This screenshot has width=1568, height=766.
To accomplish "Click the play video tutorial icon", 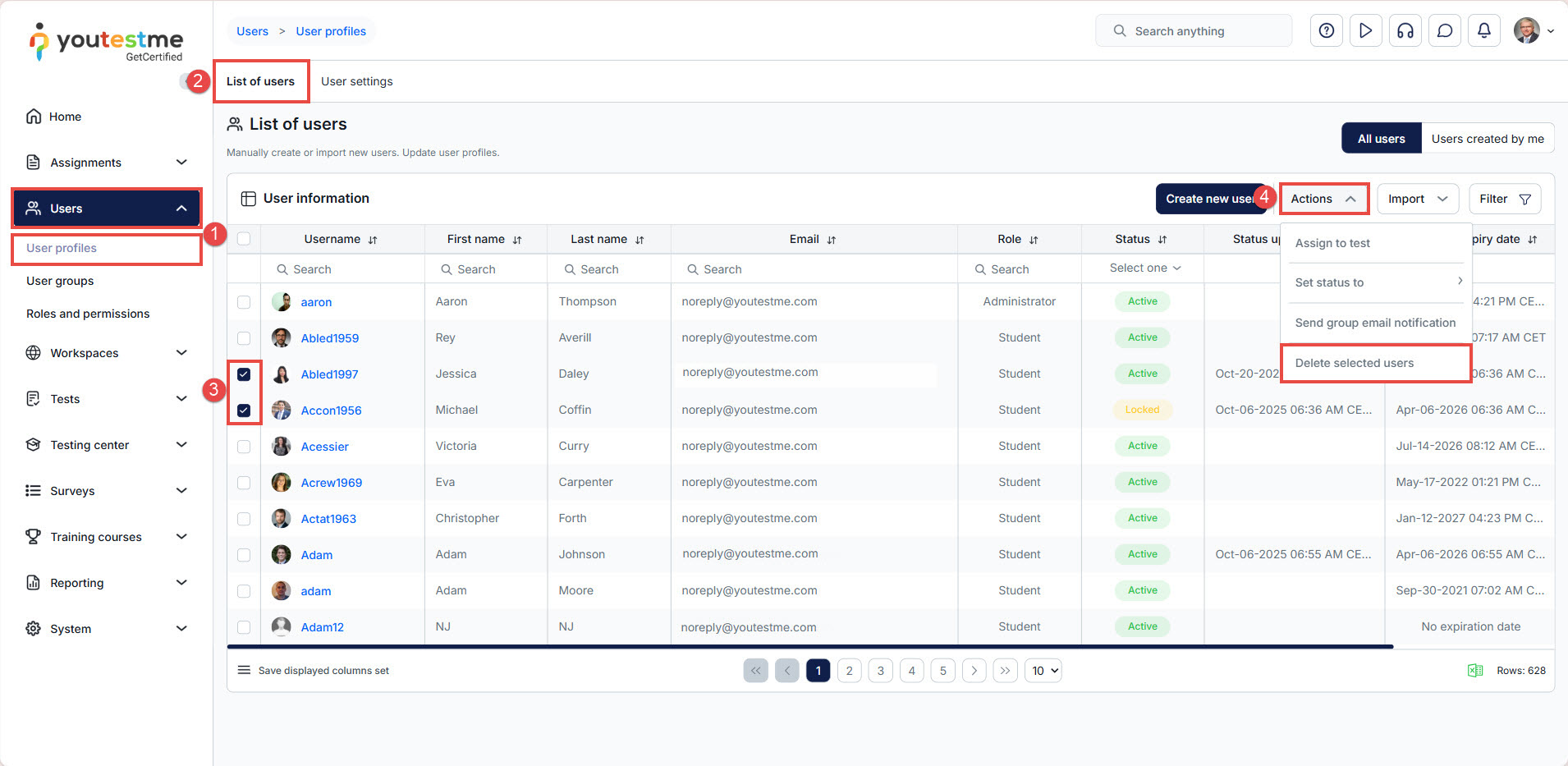I will pos(1365,31).
